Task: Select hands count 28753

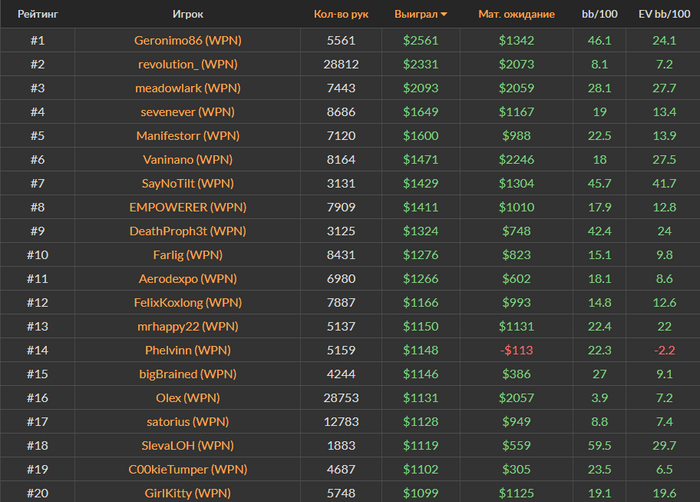Action: click(x=341, y=398)
